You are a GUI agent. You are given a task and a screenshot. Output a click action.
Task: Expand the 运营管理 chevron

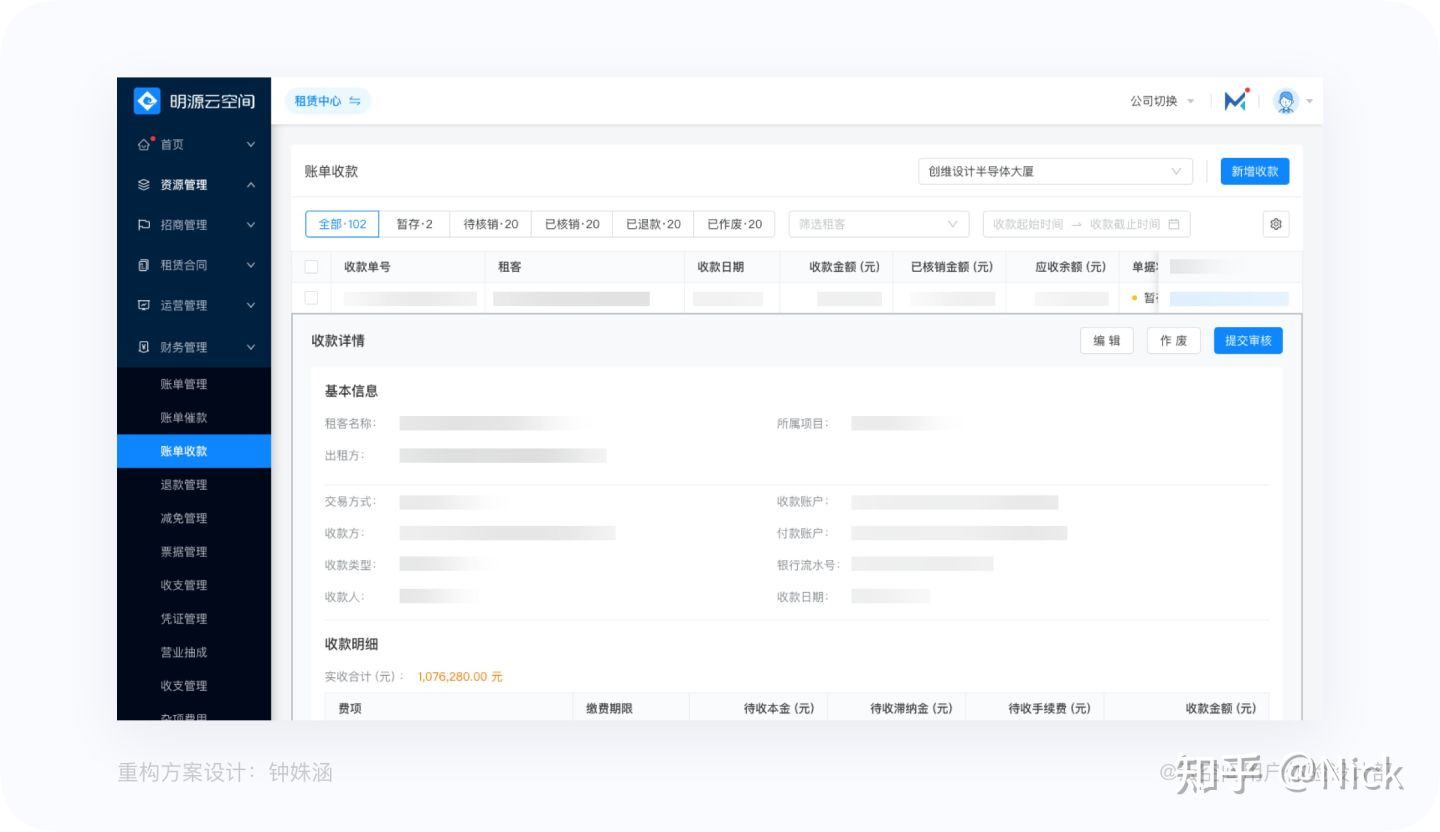point(251,305)
